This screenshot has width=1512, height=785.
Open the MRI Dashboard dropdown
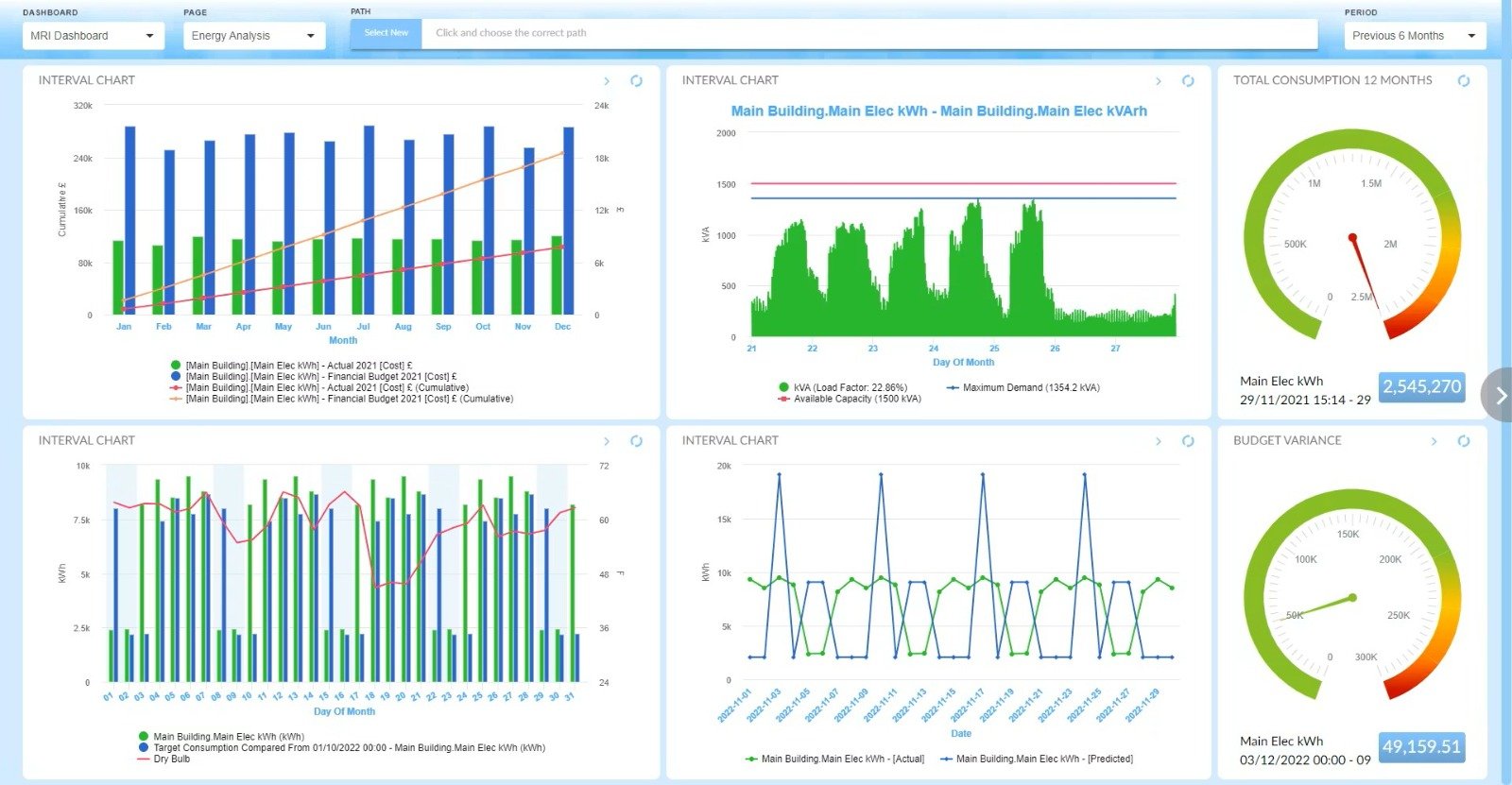point(93,36)
